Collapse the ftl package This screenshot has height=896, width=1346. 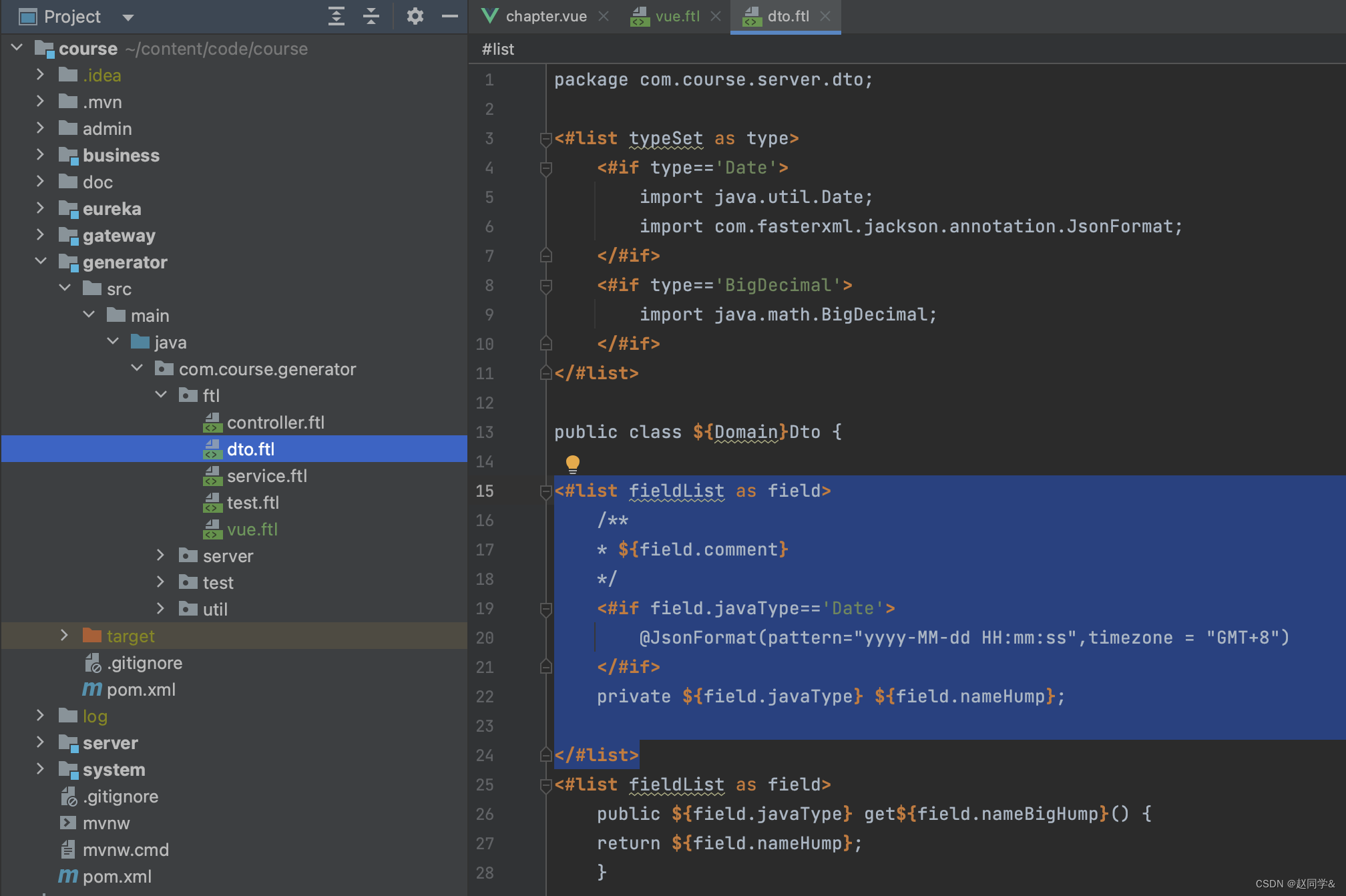(x=161, y=395)
